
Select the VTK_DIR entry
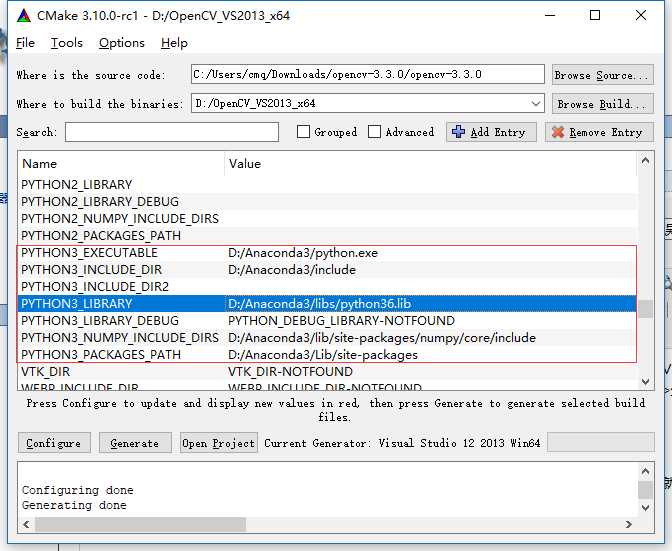click(x=45, y=372)
